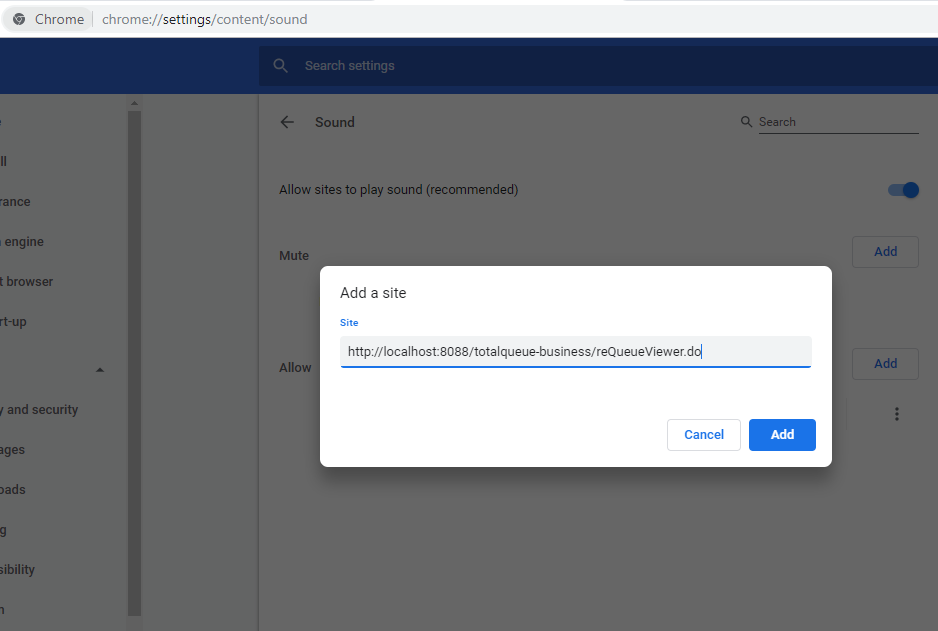Open the 'engine' sidebar item
The width and height of the screenshot is (938, 631).
click(22, 242)
